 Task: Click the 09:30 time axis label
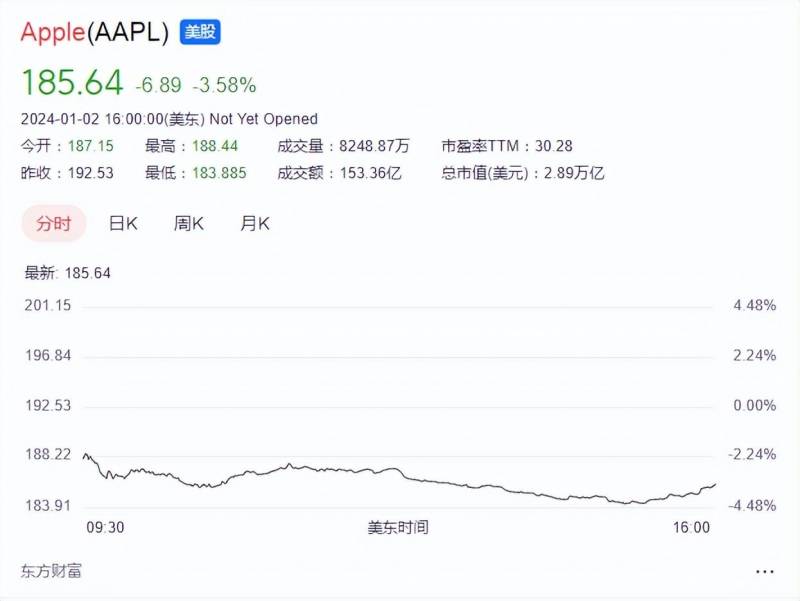click(x=105, y=528)
